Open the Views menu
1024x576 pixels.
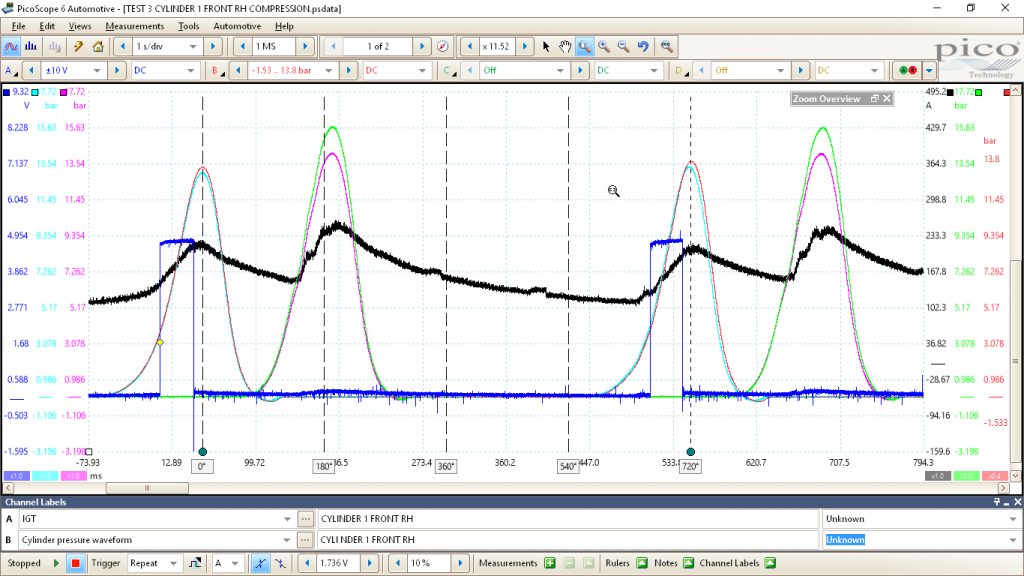pyautogui.click(x=80, y=26)
